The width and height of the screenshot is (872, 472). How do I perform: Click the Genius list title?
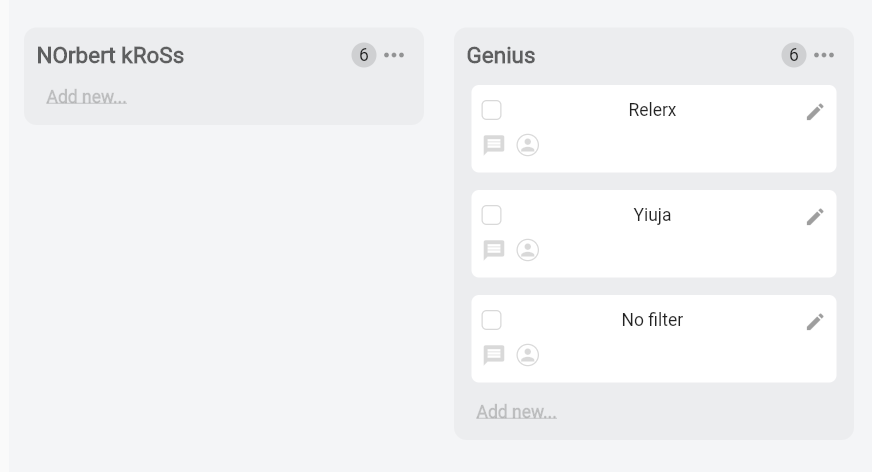[501, 56]
